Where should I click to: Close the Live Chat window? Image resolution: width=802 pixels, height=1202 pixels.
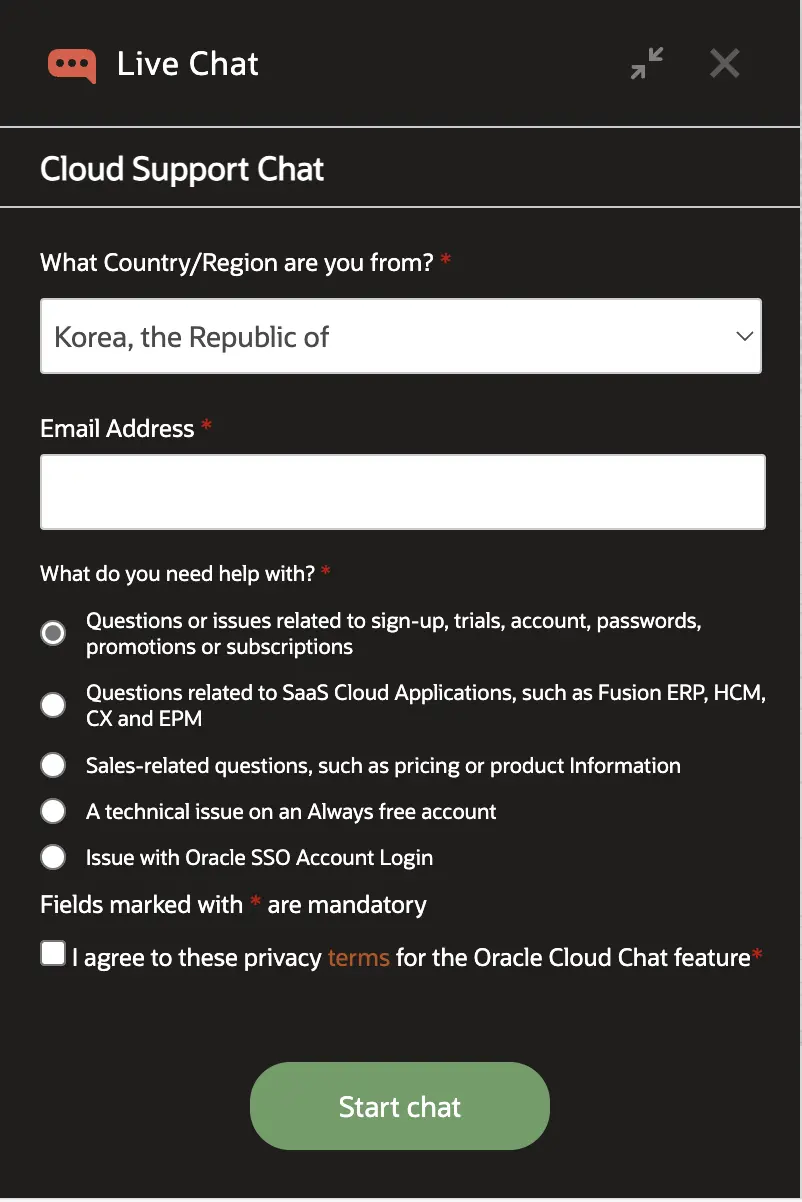pos(724,63)
